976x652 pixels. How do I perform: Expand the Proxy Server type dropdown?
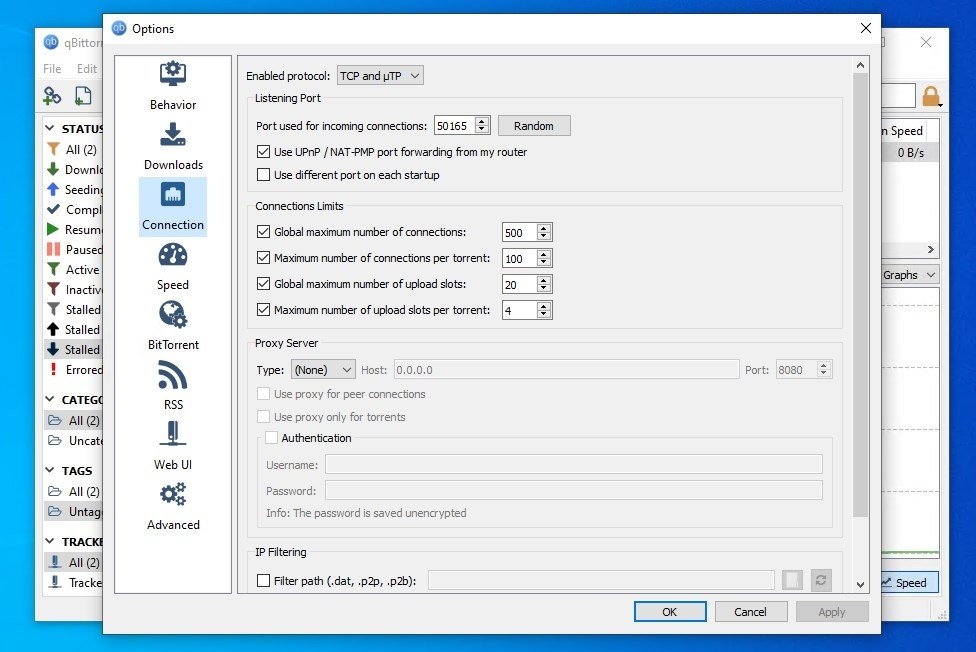tap(323, 370)
